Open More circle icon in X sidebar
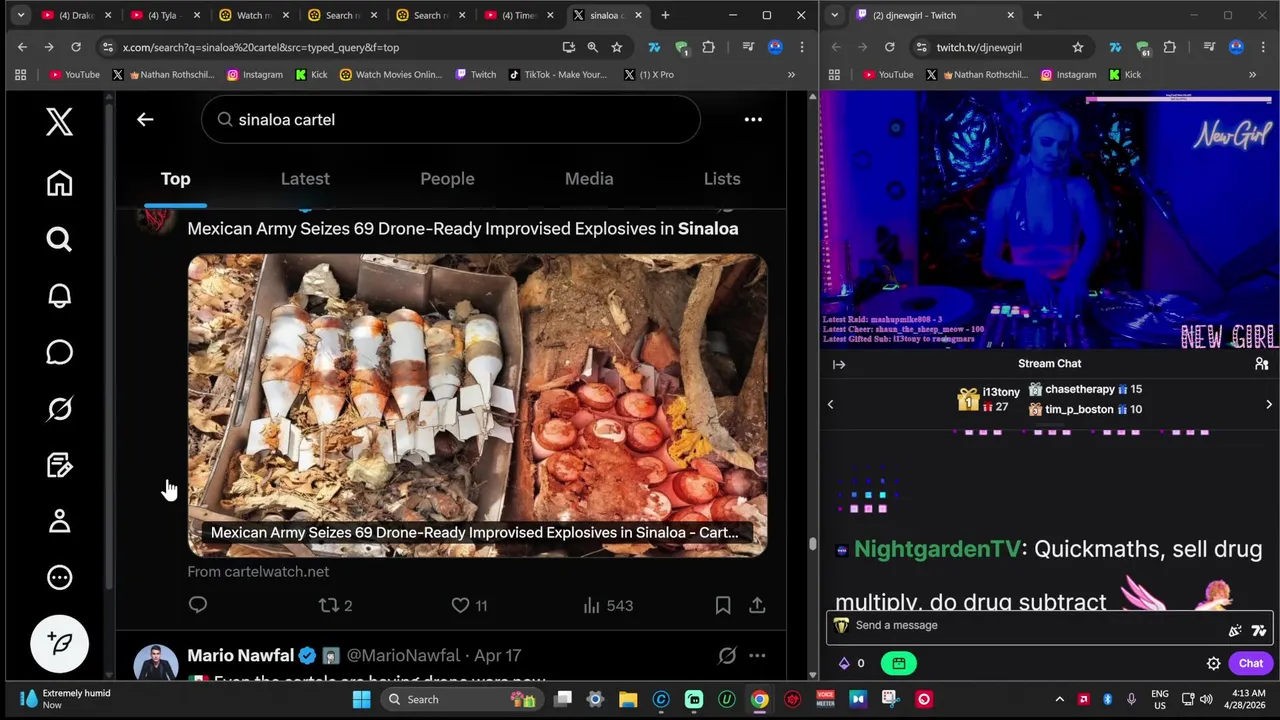 [x=59, y=577]
